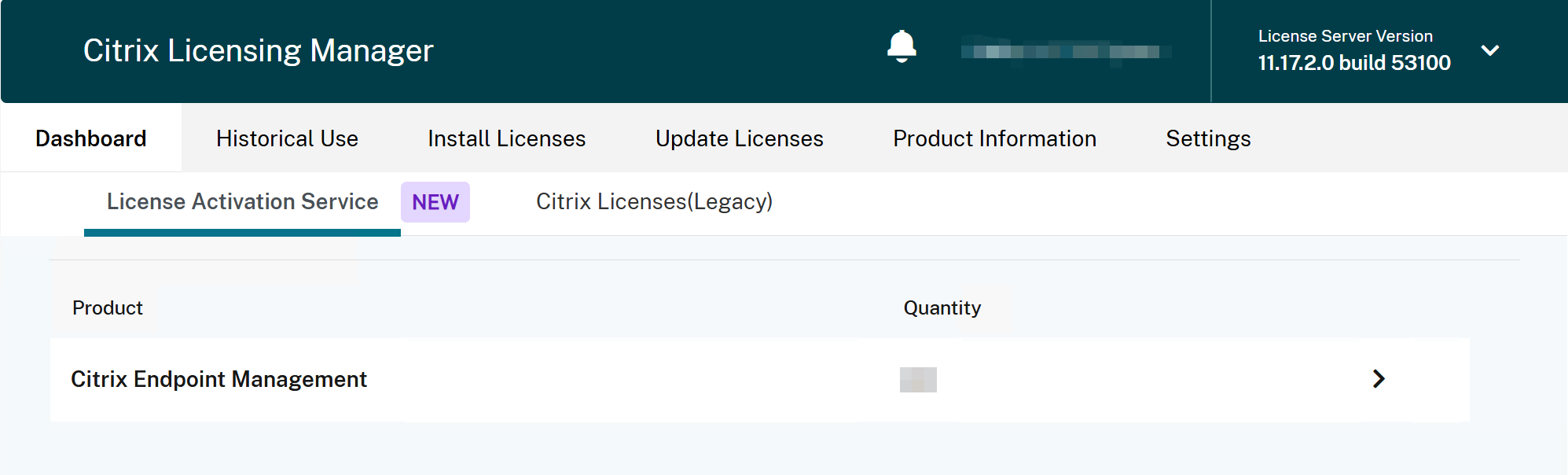Switch to the Dashboard tab
Screen dimensions: 1568x475
91,138
